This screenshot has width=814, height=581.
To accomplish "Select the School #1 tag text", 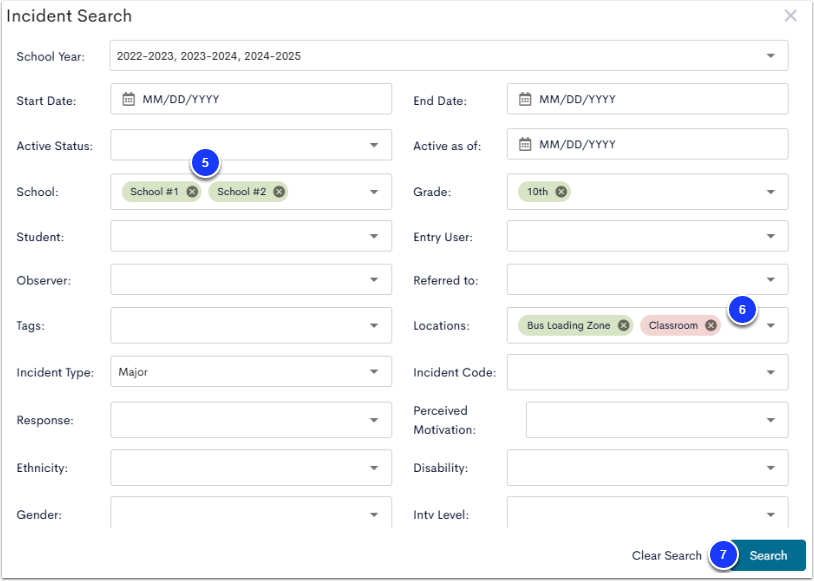I will [x=154, y=192].
